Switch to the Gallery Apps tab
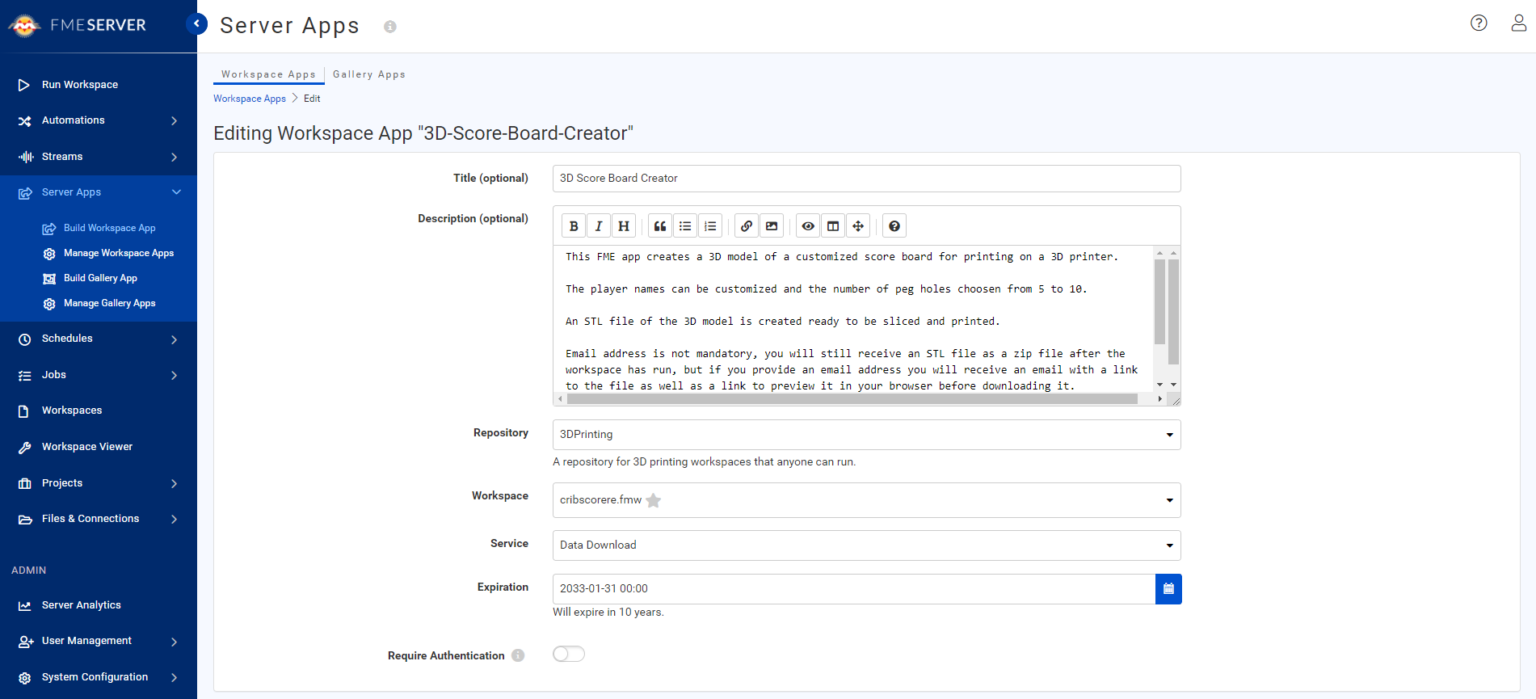The image size is (1536, 699). point(369,74)
